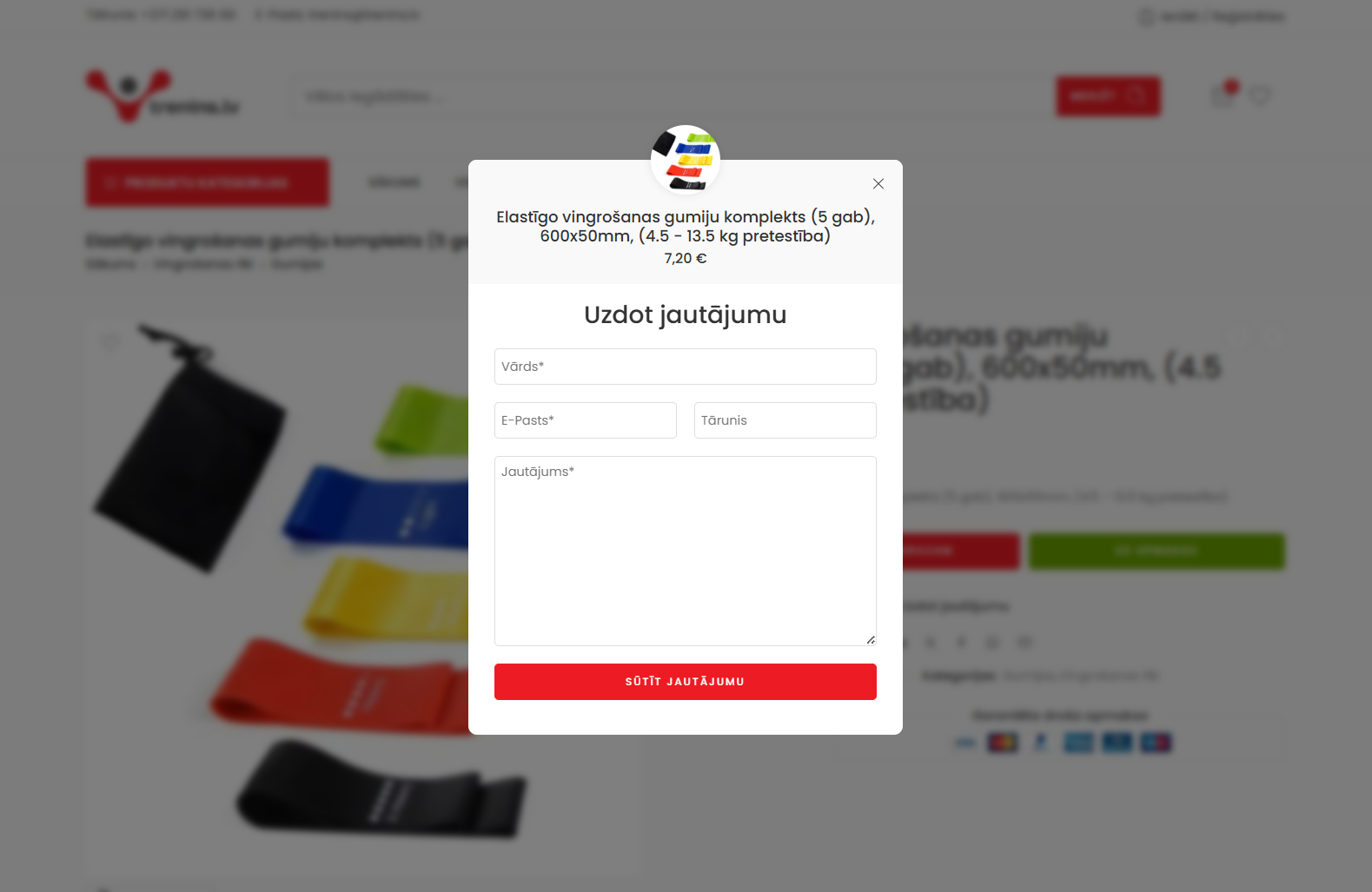Click the resistance bands product thumbnail atop dialog
This screenshot has width=1372, height=892.
[x=686, y=160]
